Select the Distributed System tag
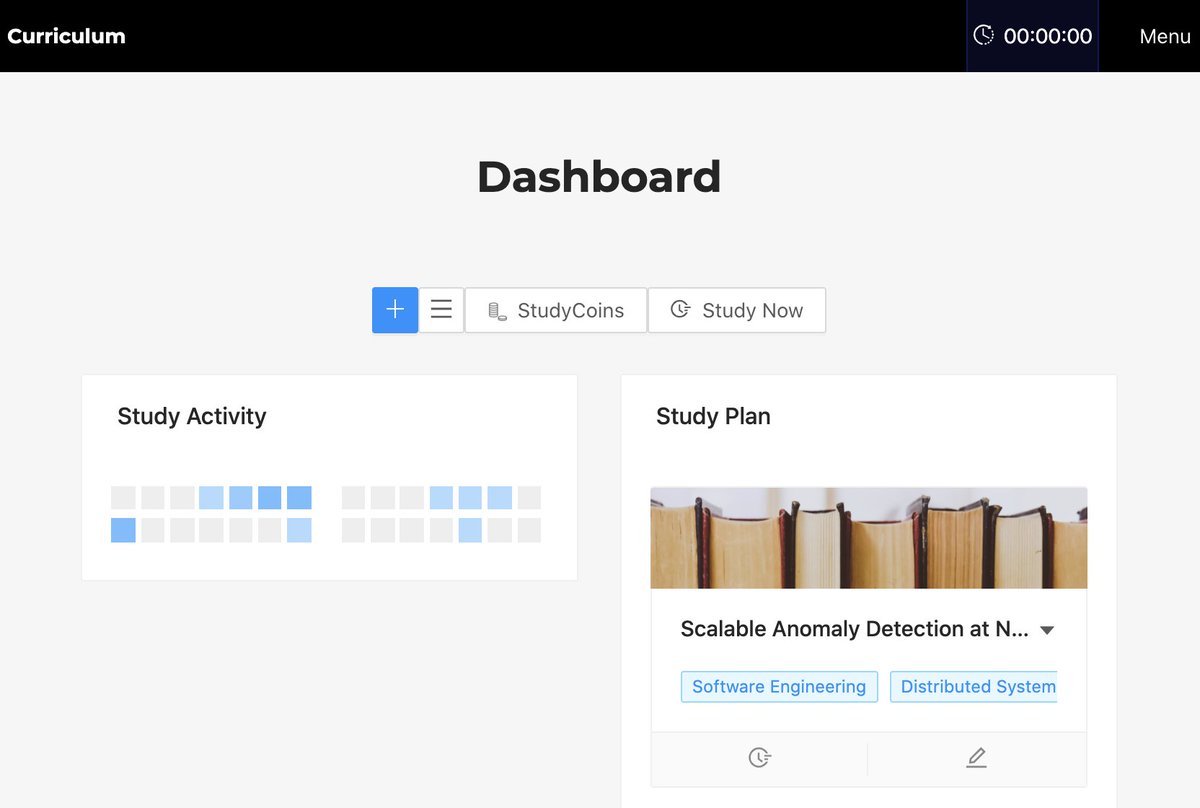The image size is (1200, 808). [974, 687]
